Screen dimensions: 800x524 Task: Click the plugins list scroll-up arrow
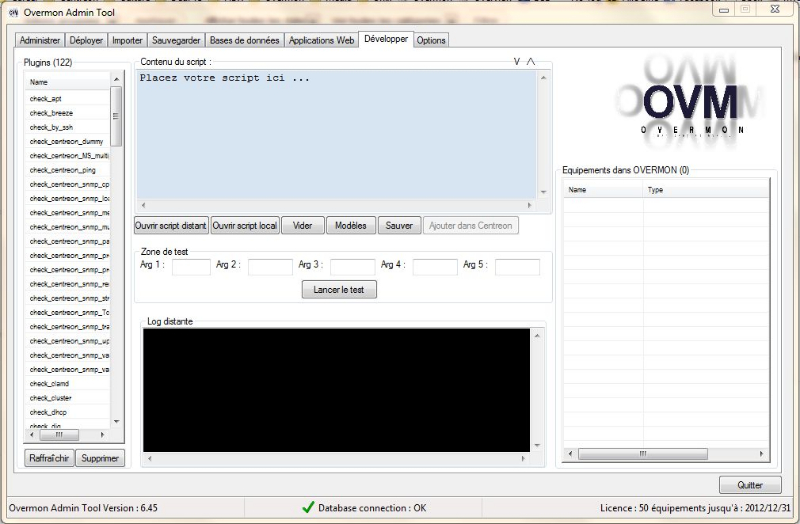[x=116, y=79]
